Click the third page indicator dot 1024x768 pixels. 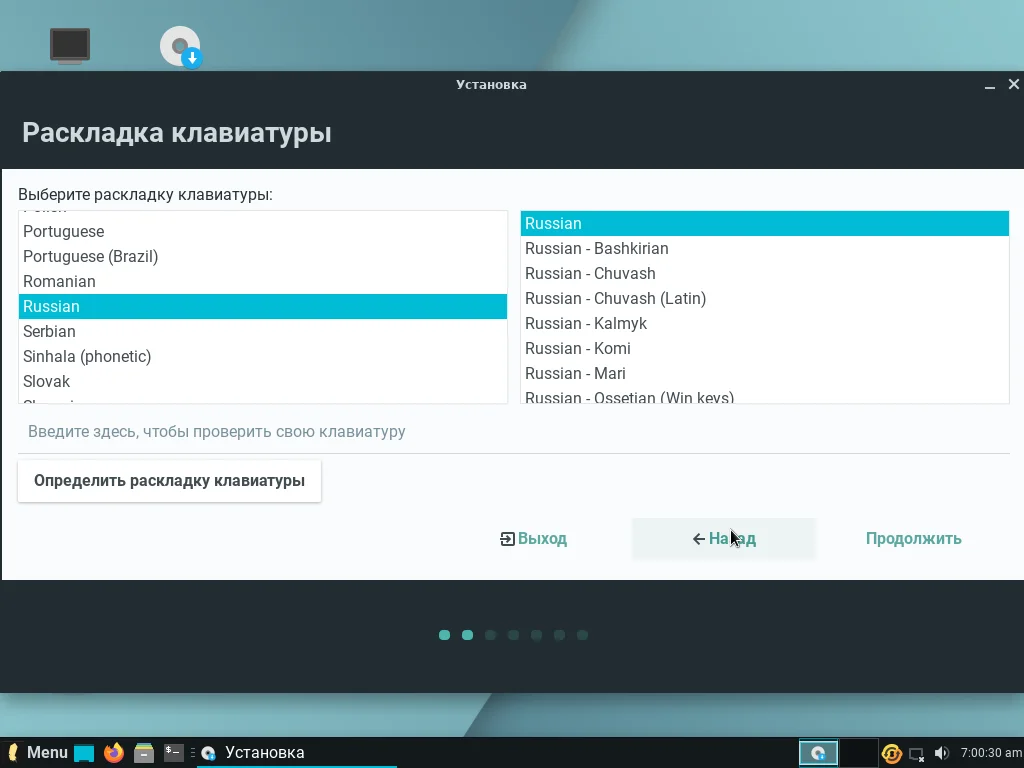490,634
